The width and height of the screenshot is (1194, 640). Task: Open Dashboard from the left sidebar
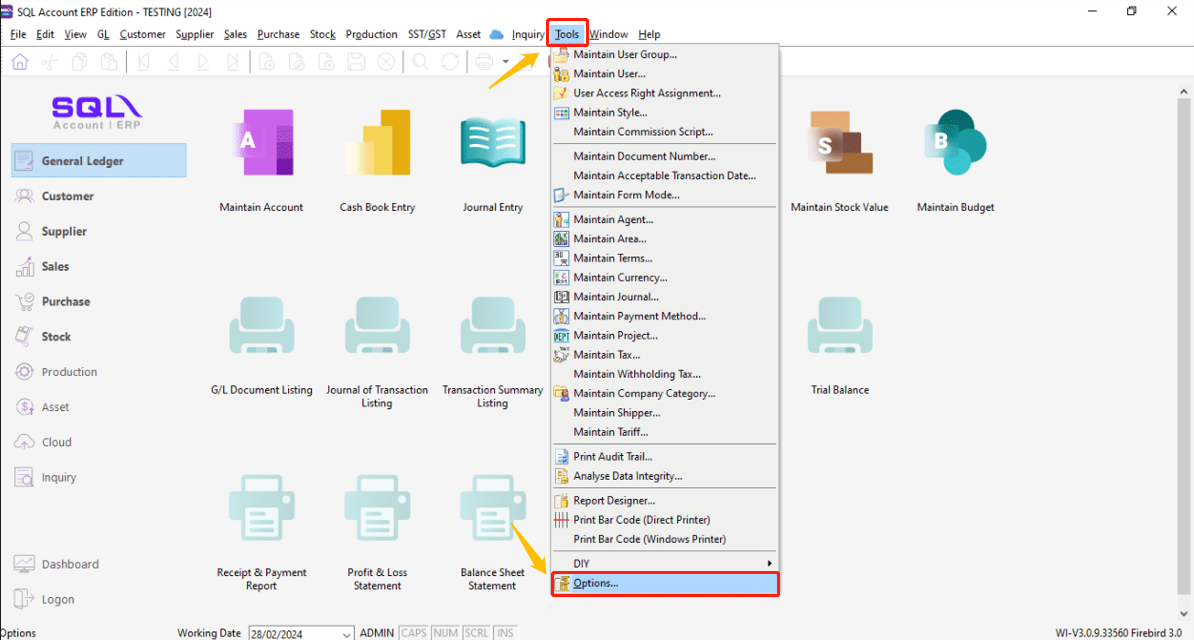tap(70, 564)
